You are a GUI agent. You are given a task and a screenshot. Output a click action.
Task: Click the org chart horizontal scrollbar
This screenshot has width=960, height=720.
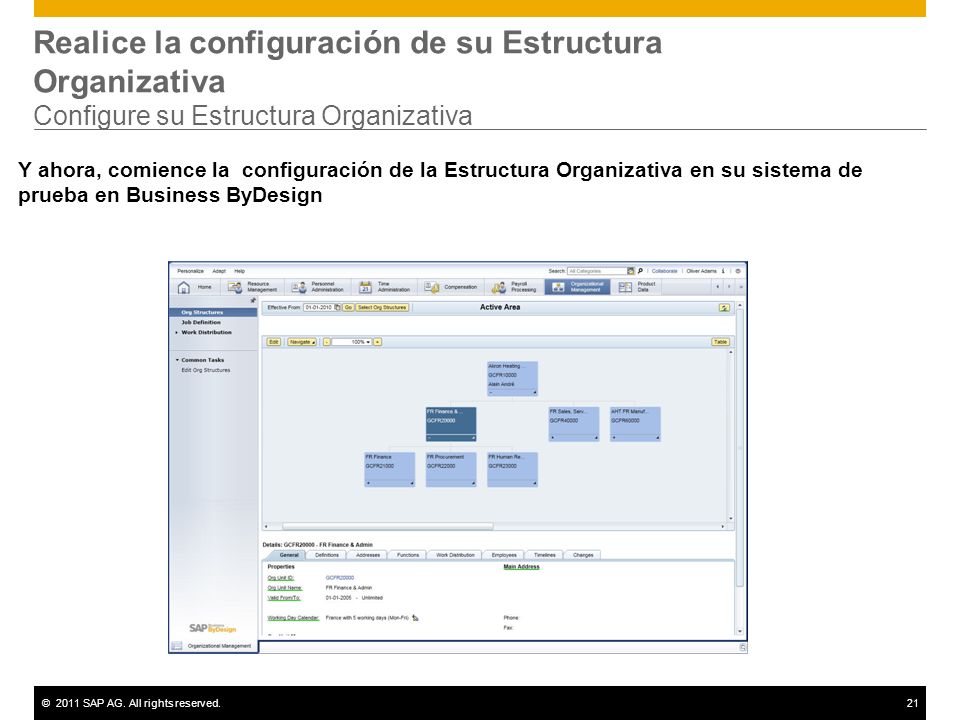pyautogui.click(x=387, y=526)
